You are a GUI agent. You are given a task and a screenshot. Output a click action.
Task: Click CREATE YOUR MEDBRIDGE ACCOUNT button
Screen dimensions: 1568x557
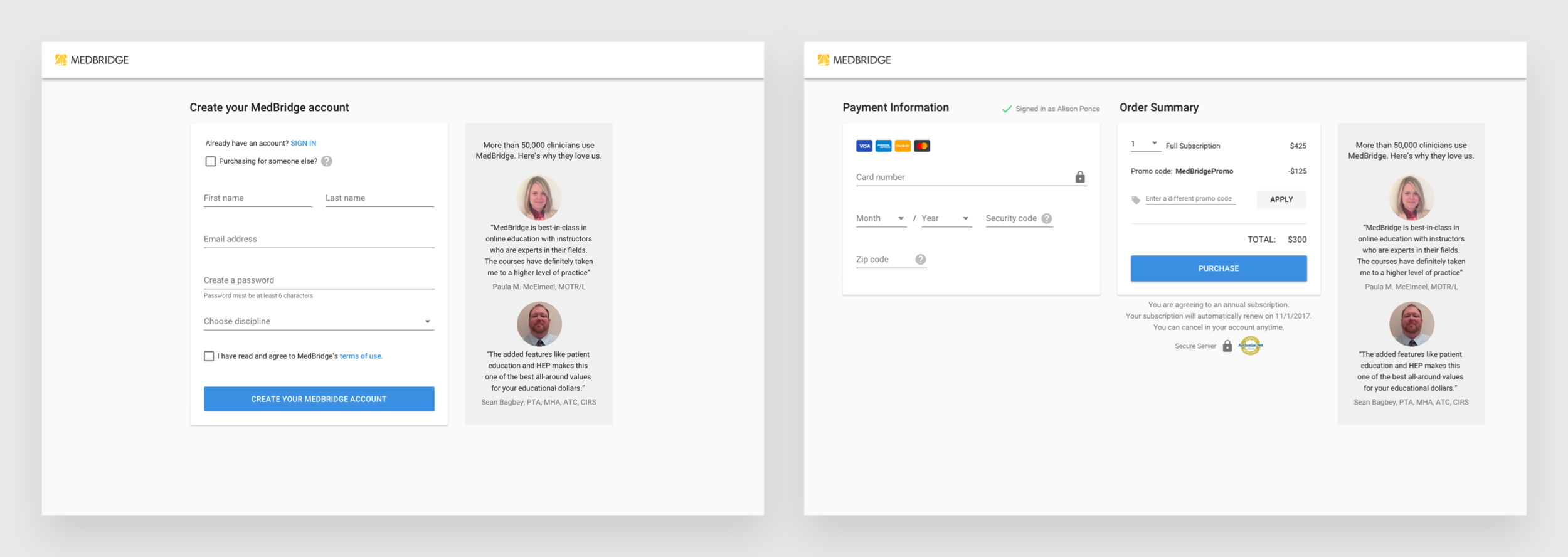click(319, 399)
